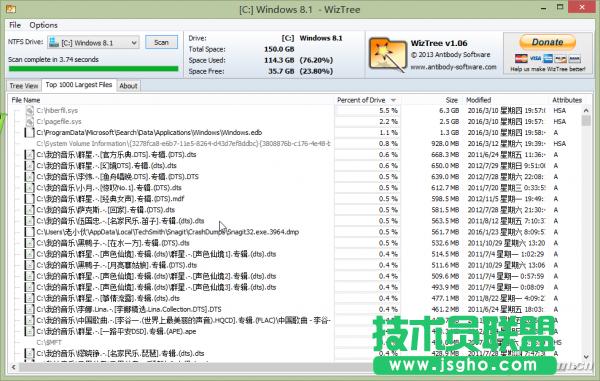Viewport: 600px width, 381px height.
Task: Open the NTFS Drive dropdown
Action: coord(93,42)
